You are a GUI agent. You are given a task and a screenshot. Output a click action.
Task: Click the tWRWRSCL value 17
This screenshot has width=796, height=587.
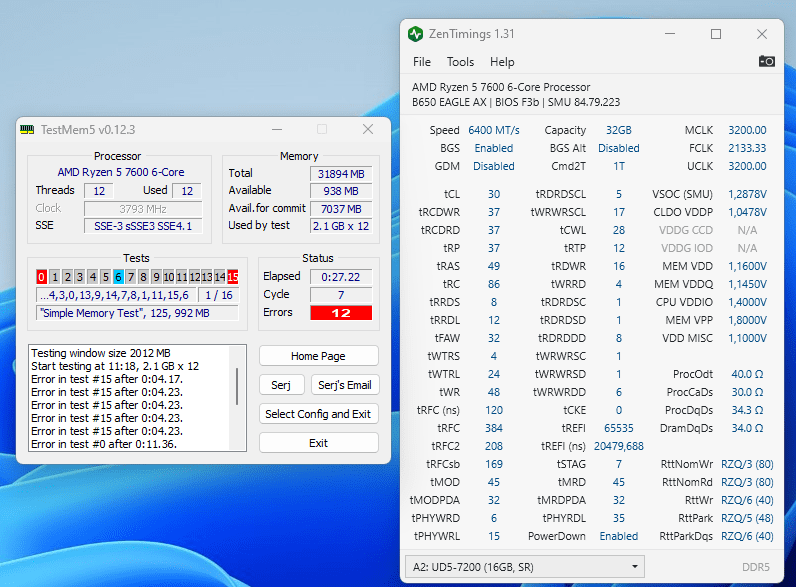[619, 212]
